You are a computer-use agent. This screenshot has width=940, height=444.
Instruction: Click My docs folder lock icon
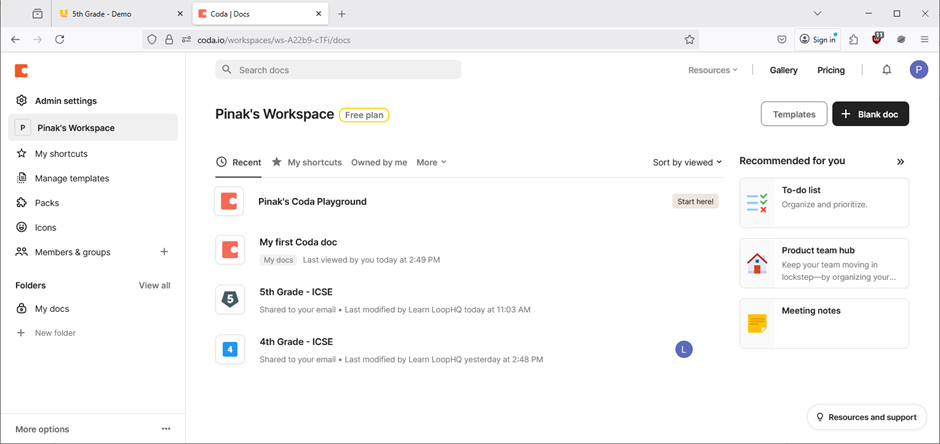click(x=22, y=309)
